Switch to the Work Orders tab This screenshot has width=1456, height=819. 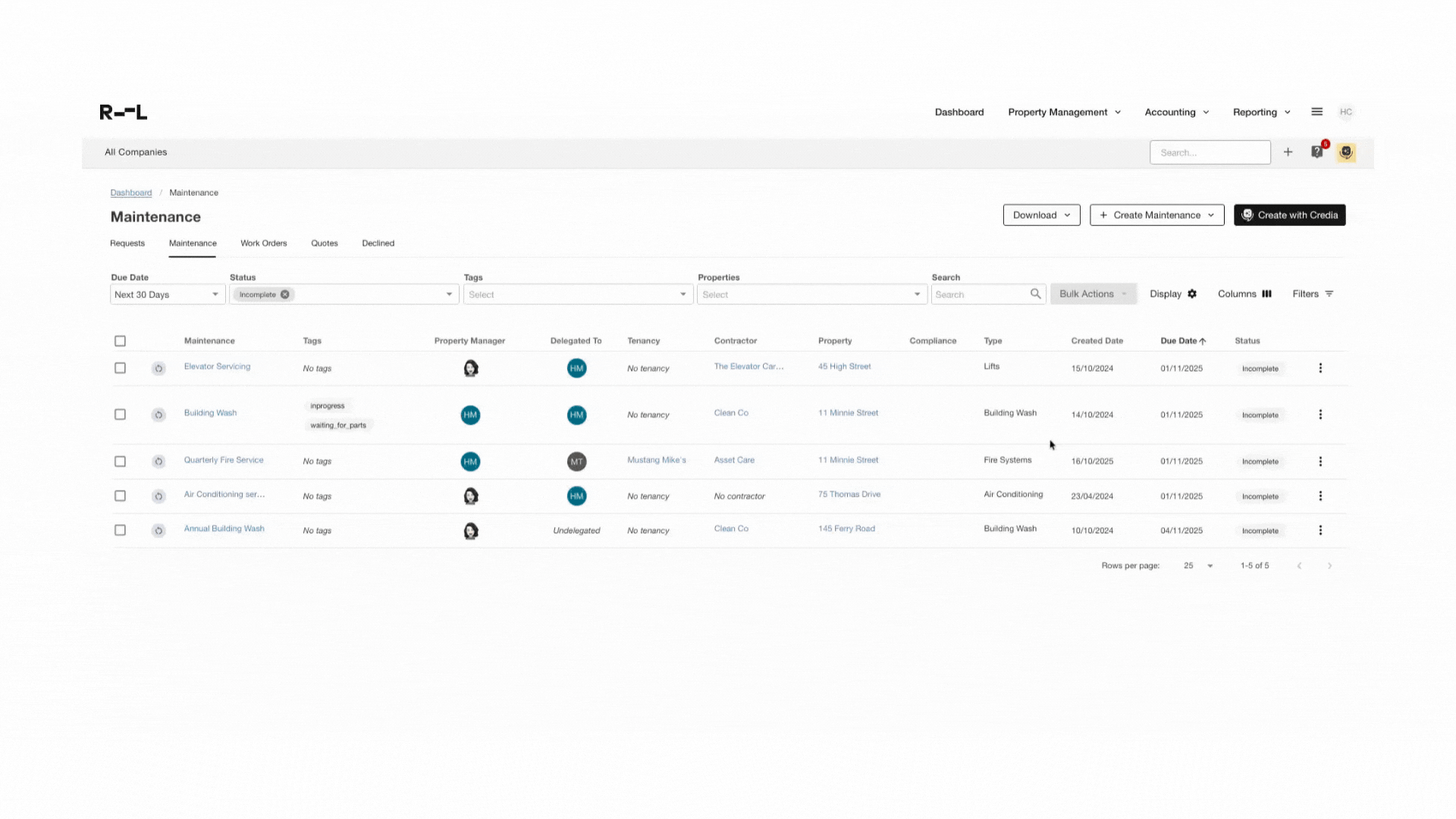click(x=263, y=243)
